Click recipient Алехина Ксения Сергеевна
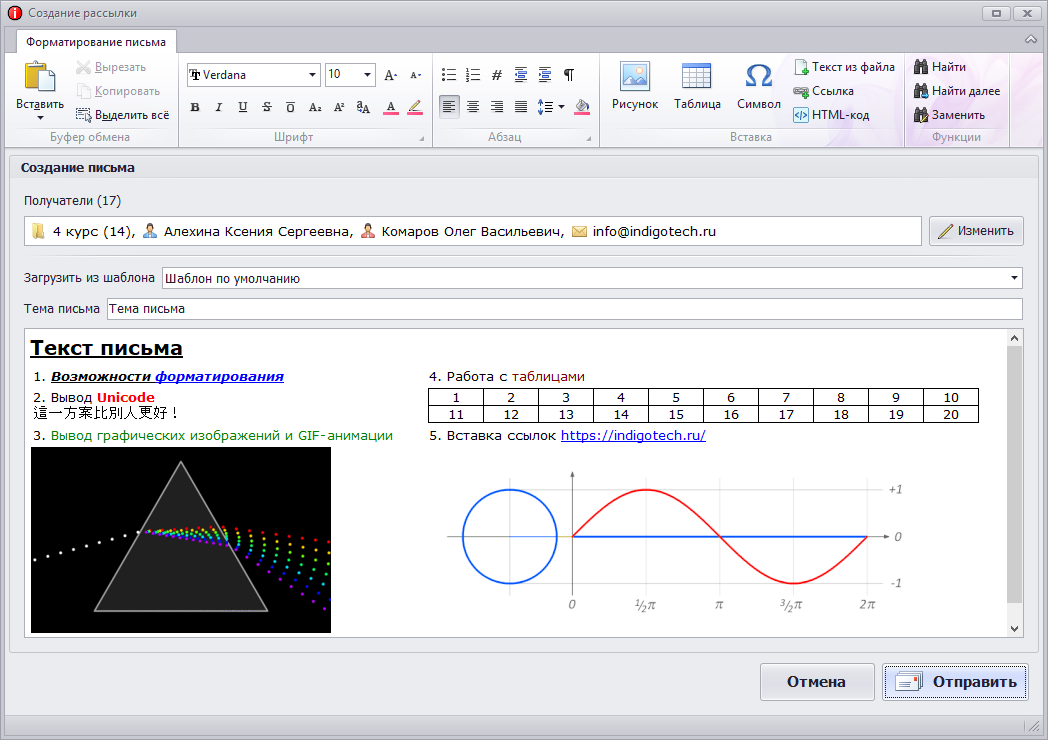The image size is (1048, 740). (x=248, y=231)
